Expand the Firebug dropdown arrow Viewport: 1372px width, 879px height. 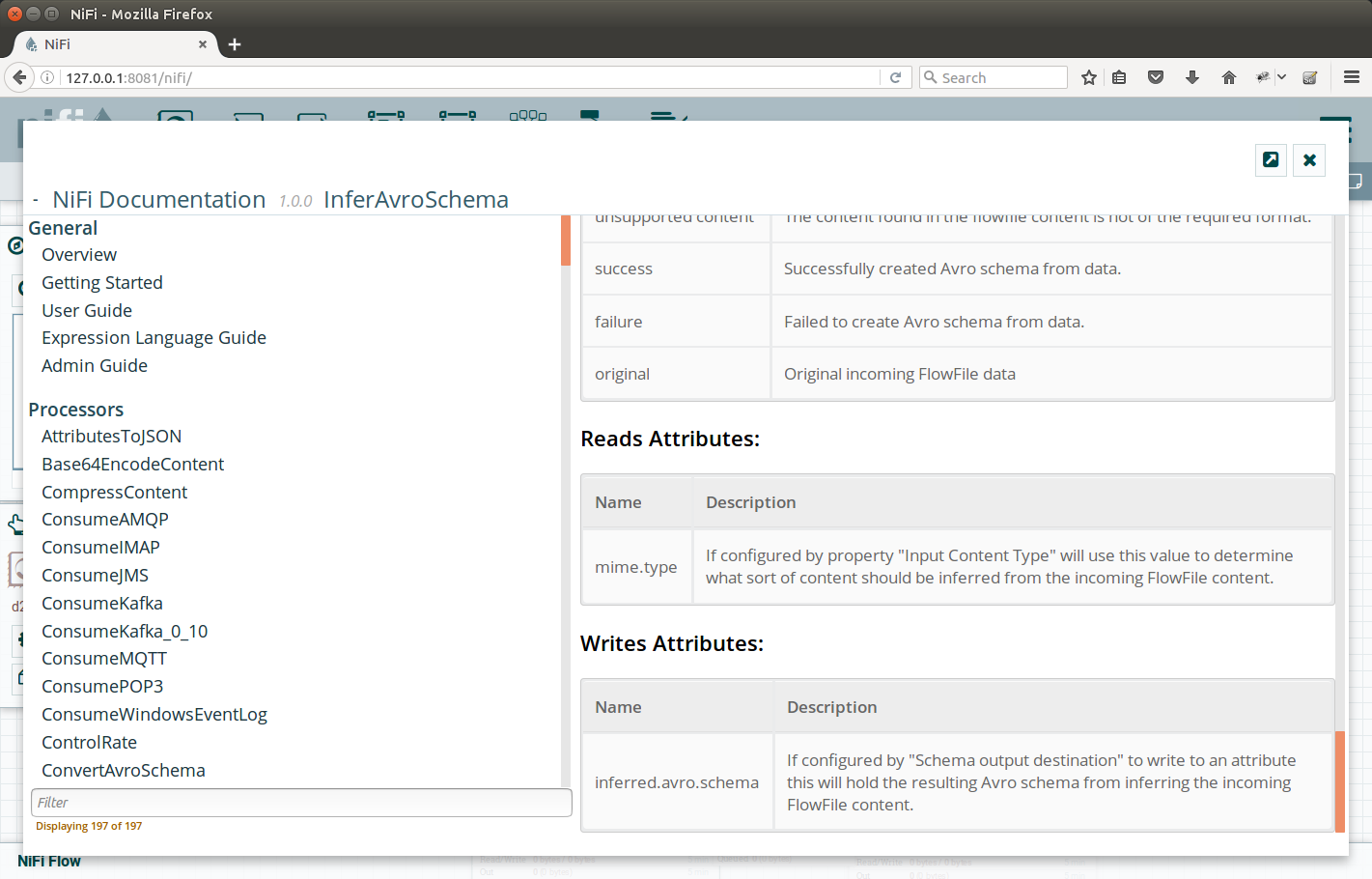coord(1282,77)
